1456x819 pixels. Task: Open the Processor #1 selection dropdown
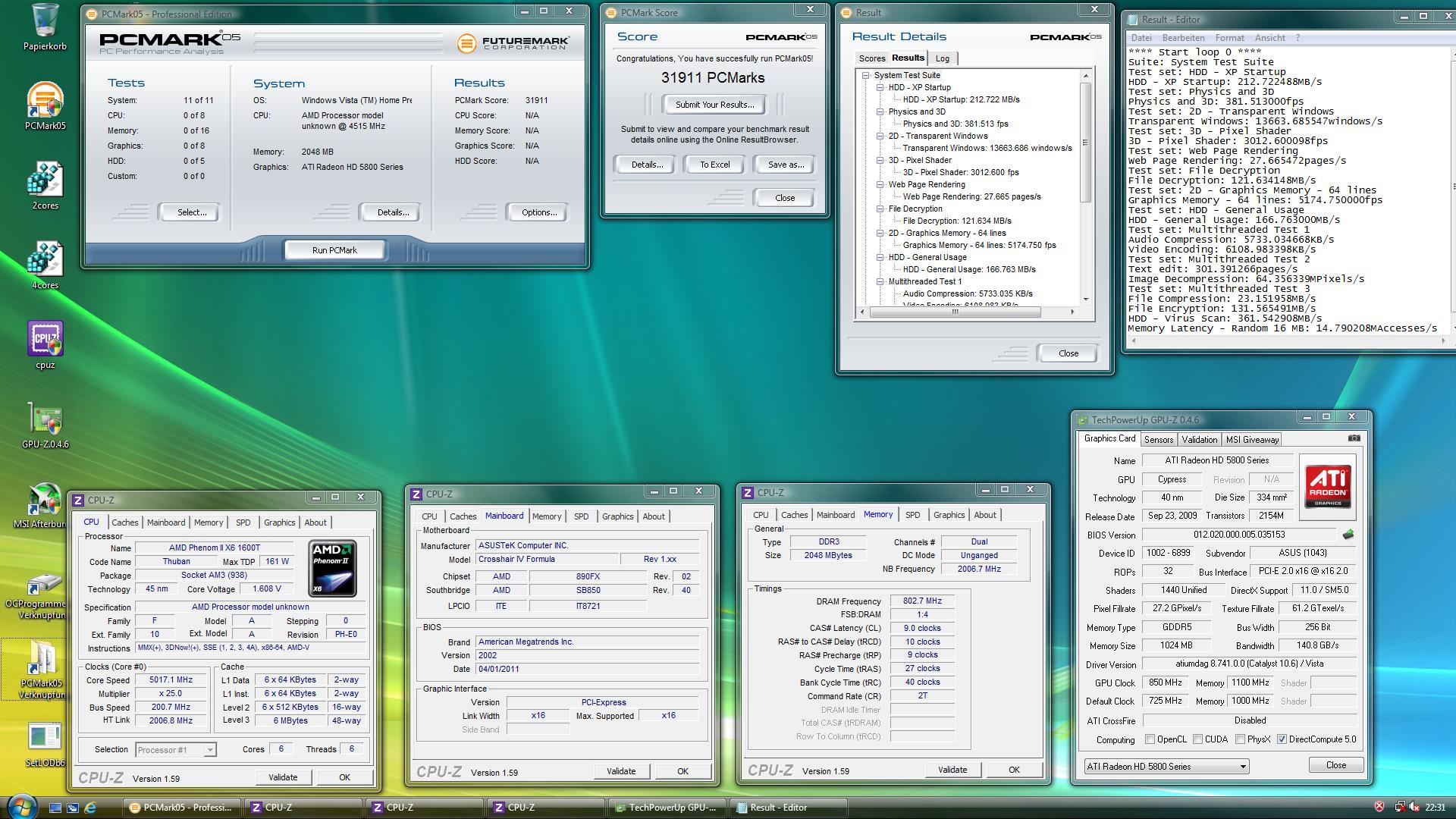(x=175, y=749)
